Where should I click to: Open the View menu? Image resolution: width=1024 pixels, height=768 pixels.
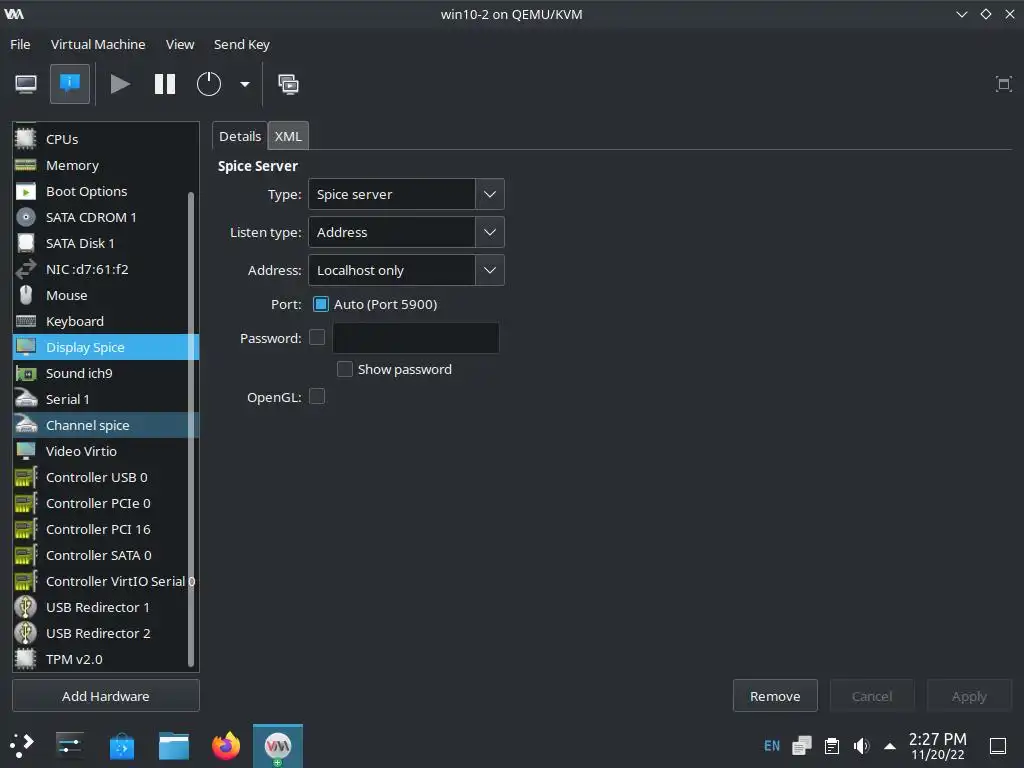point(180,44)
